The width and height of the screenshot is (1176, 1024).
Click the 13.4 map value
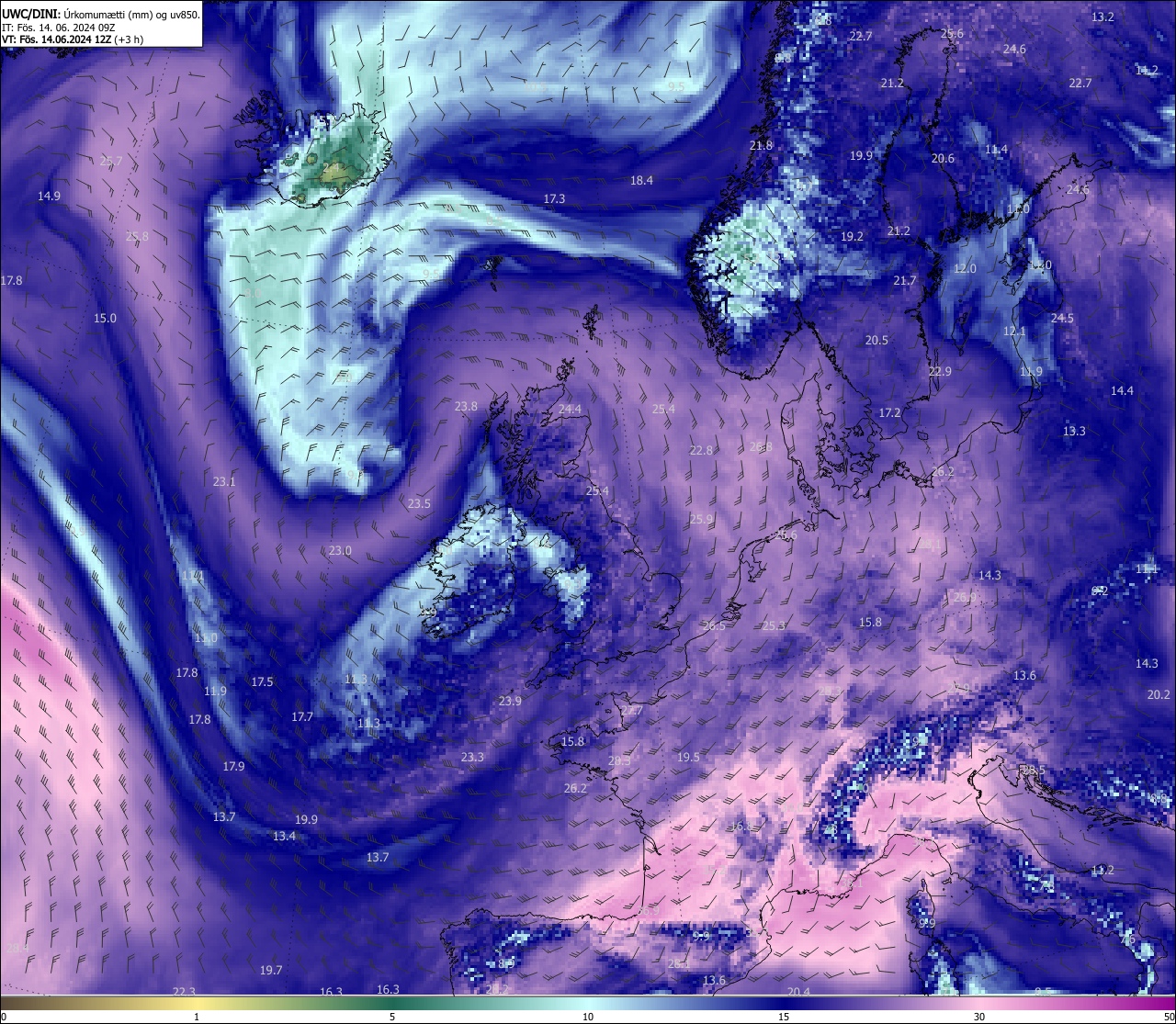click(284, 836)
